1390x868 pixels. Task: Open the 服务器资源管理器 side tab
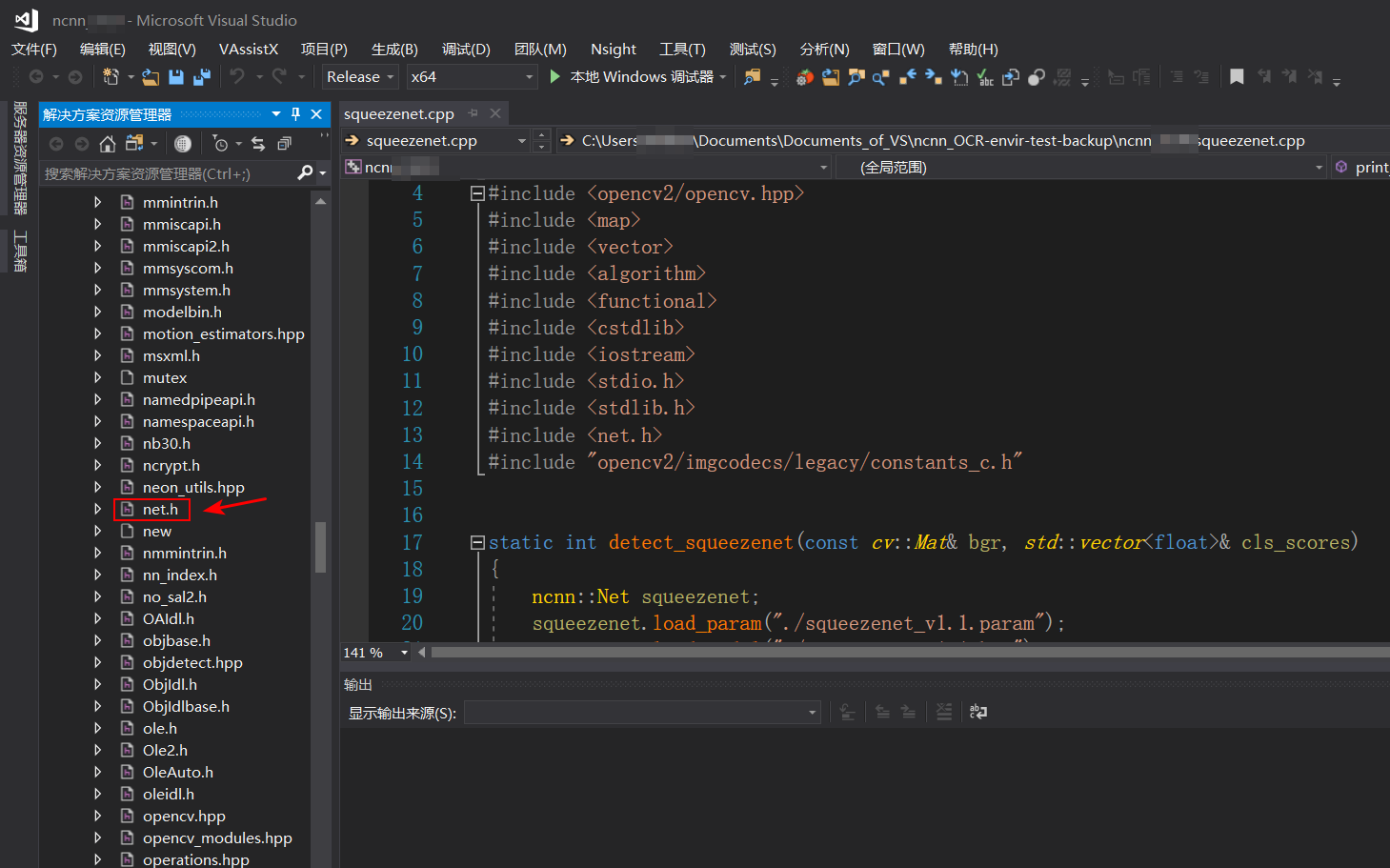19,158
